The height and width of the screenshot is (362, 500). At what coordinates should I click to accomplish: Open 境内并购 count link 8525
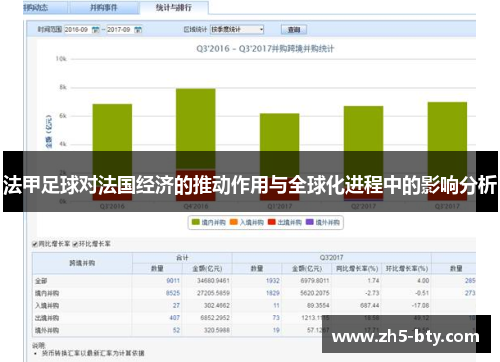pyautogui.click(x=173, y=293)
